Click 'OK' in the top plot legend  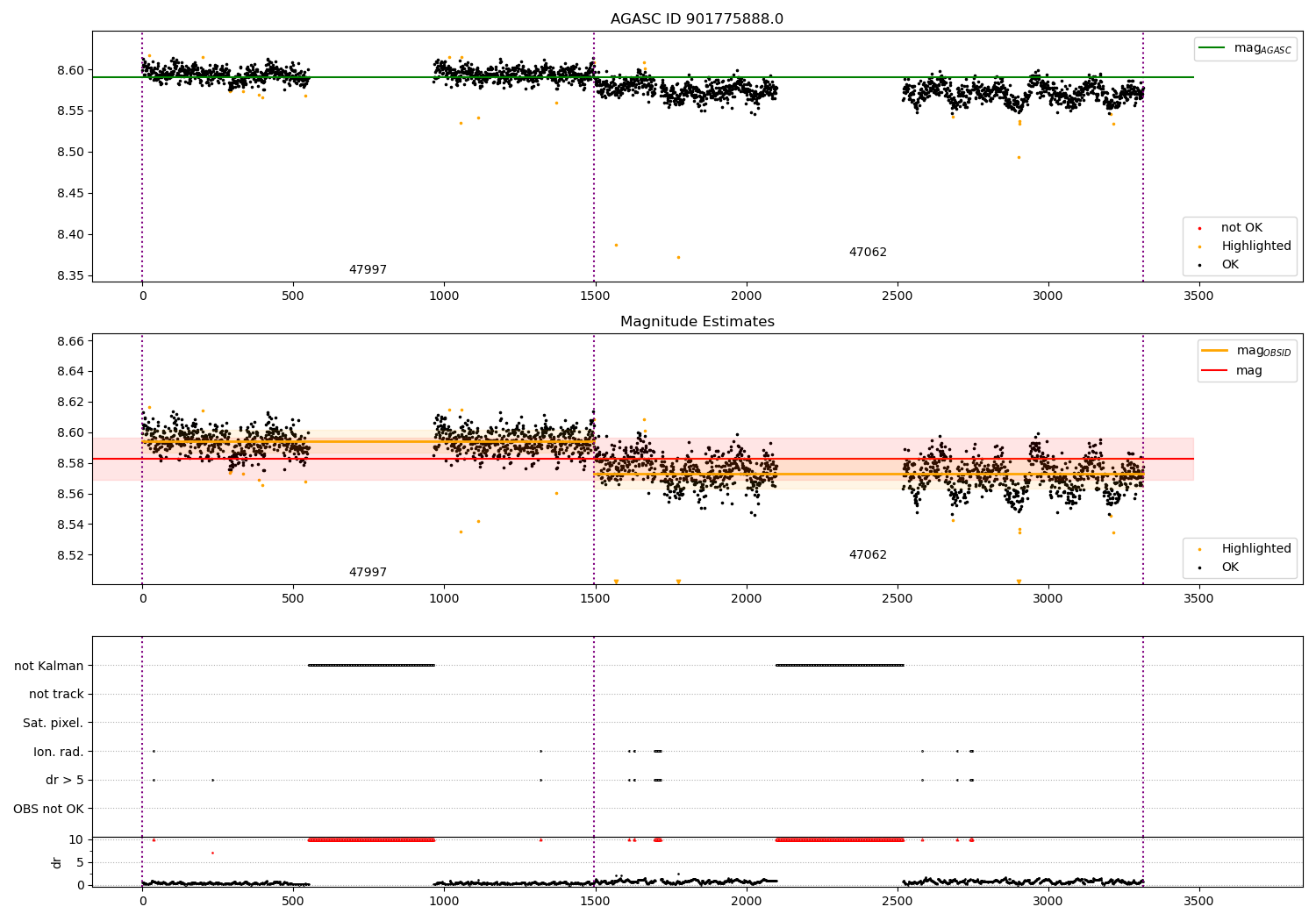click(x=1230, y=265)
